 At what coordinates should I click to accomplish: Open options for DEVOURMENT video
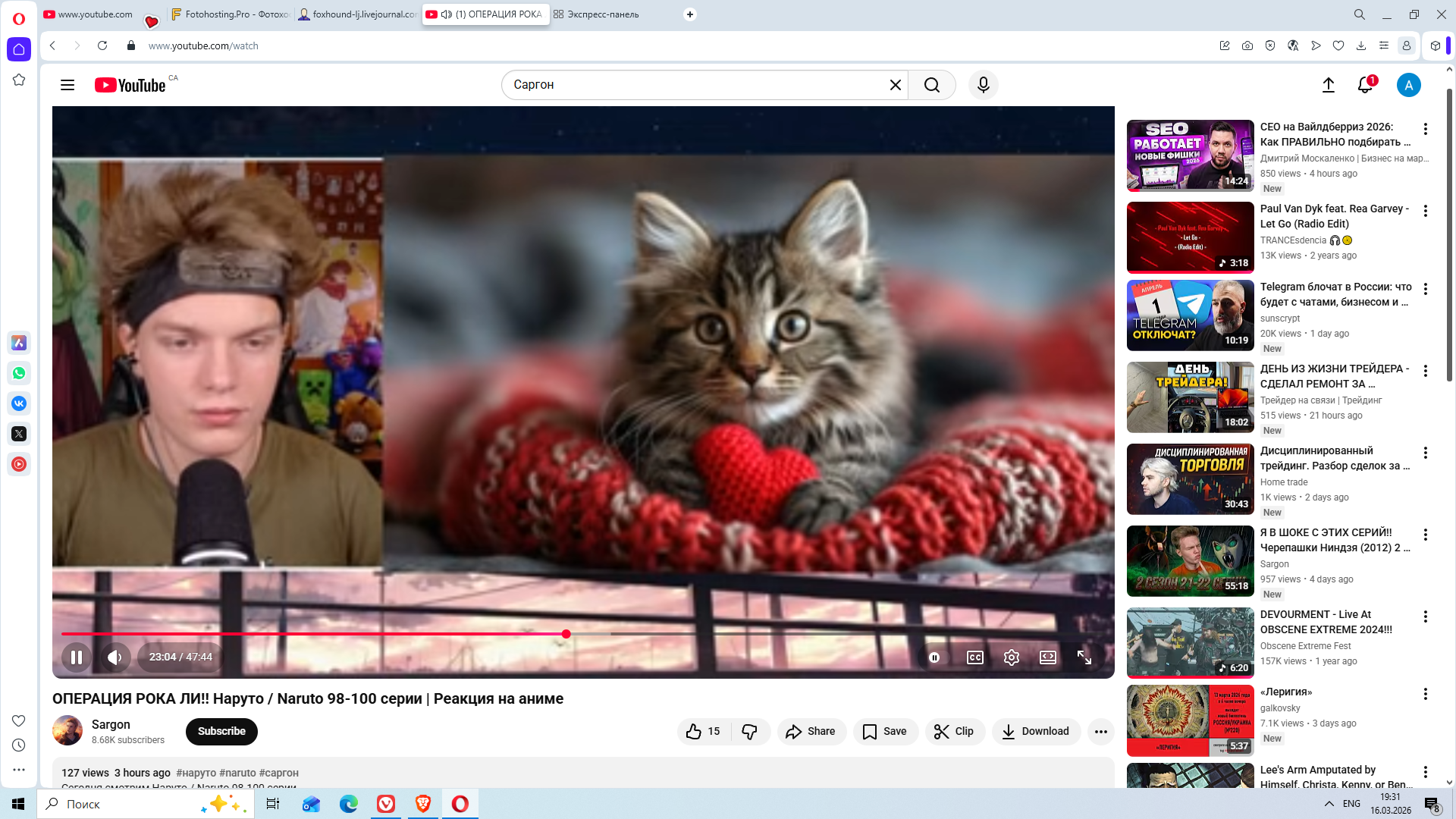click(1425, 617)
